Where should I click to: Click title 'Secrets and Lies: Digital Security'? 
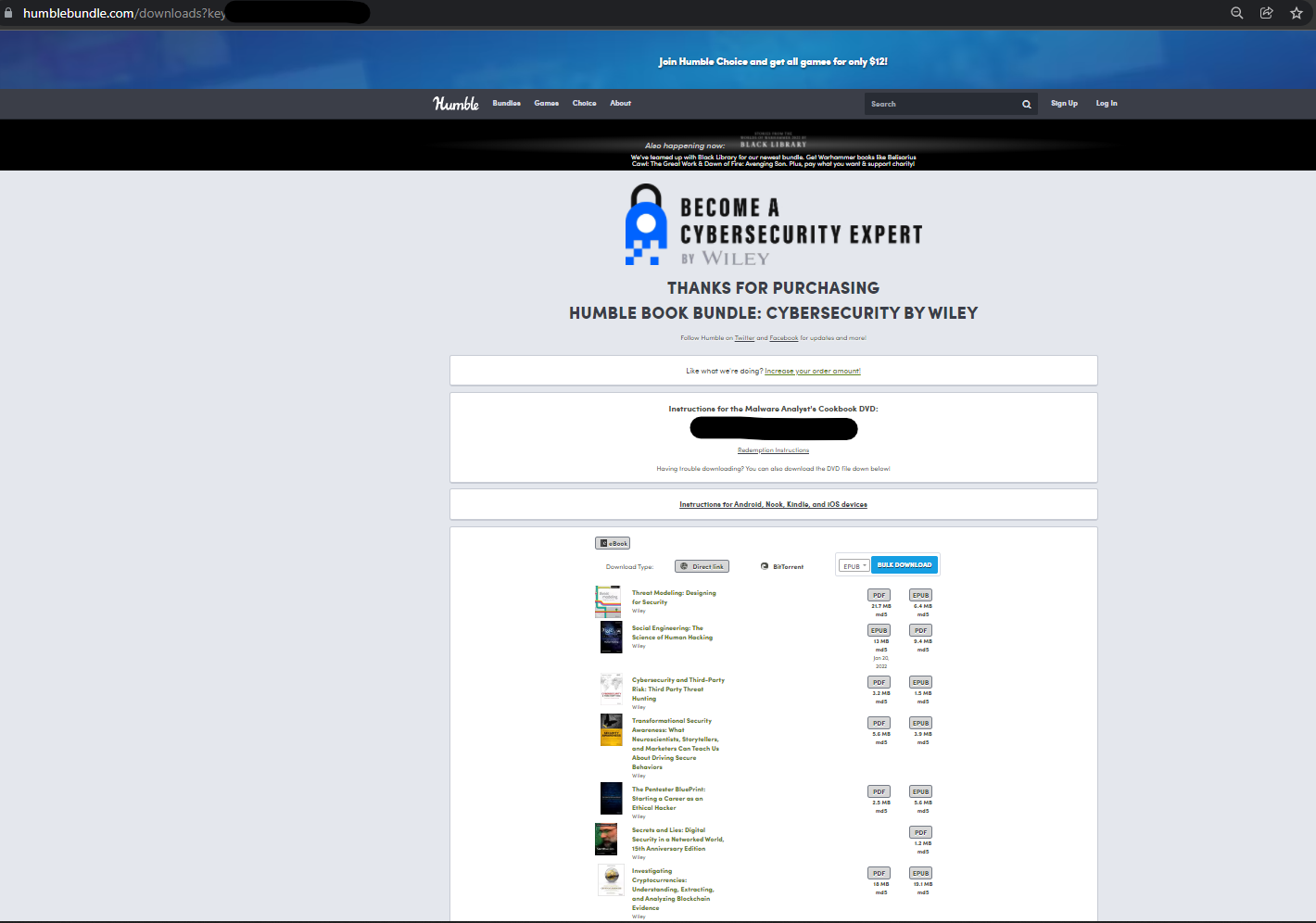tap(677, 840)
